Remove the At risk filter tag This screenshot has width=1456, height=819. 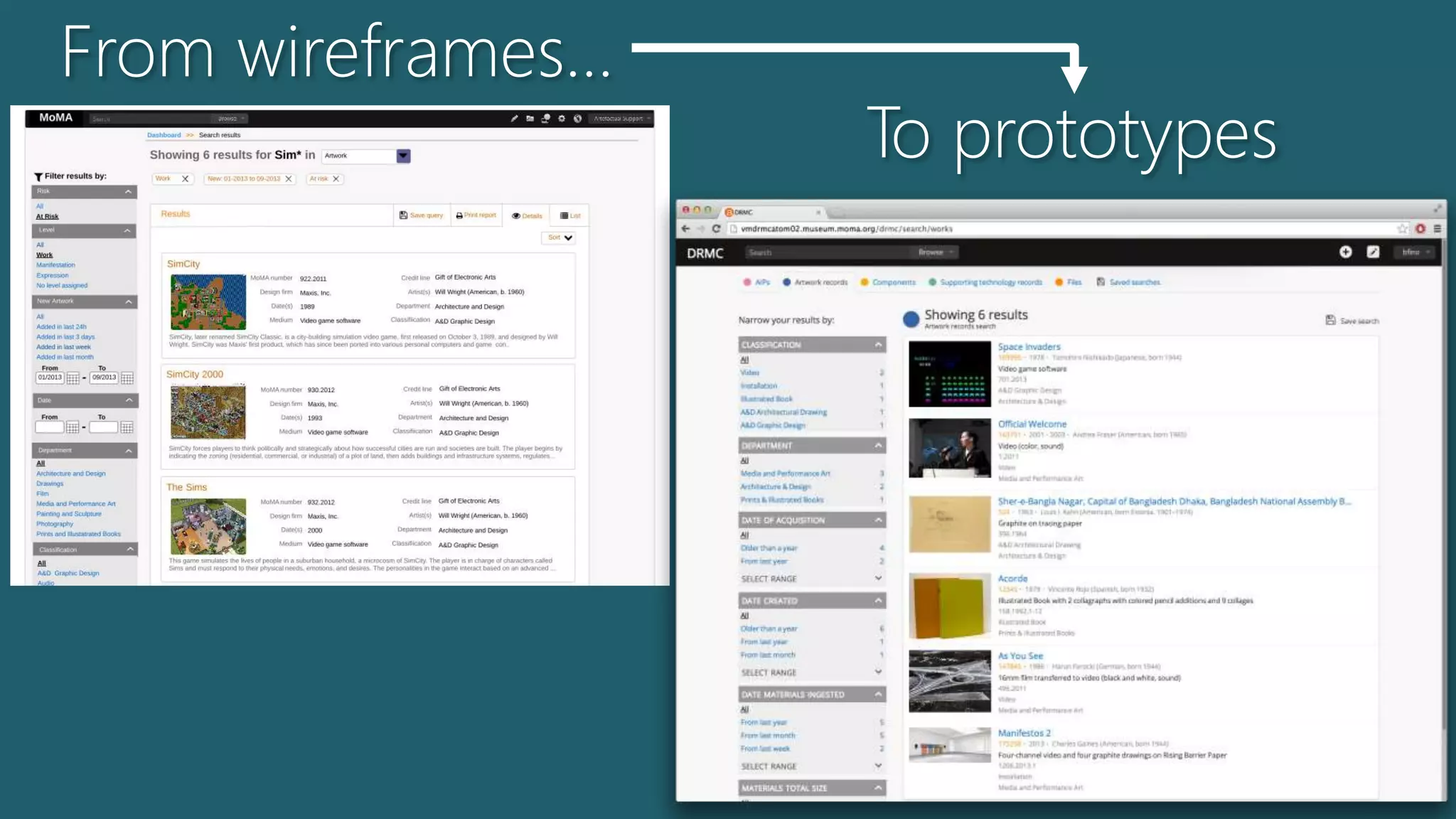coord(336,179)
